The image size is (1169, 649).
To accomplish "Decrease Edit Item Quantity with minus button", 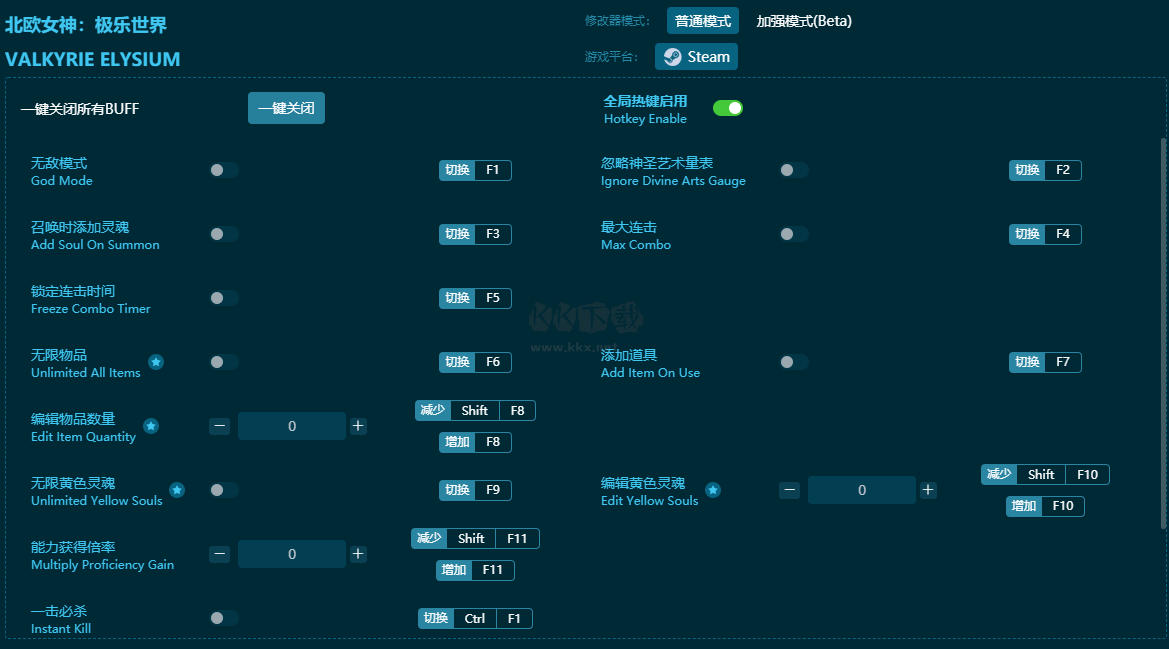I will (x=219, y=426).
